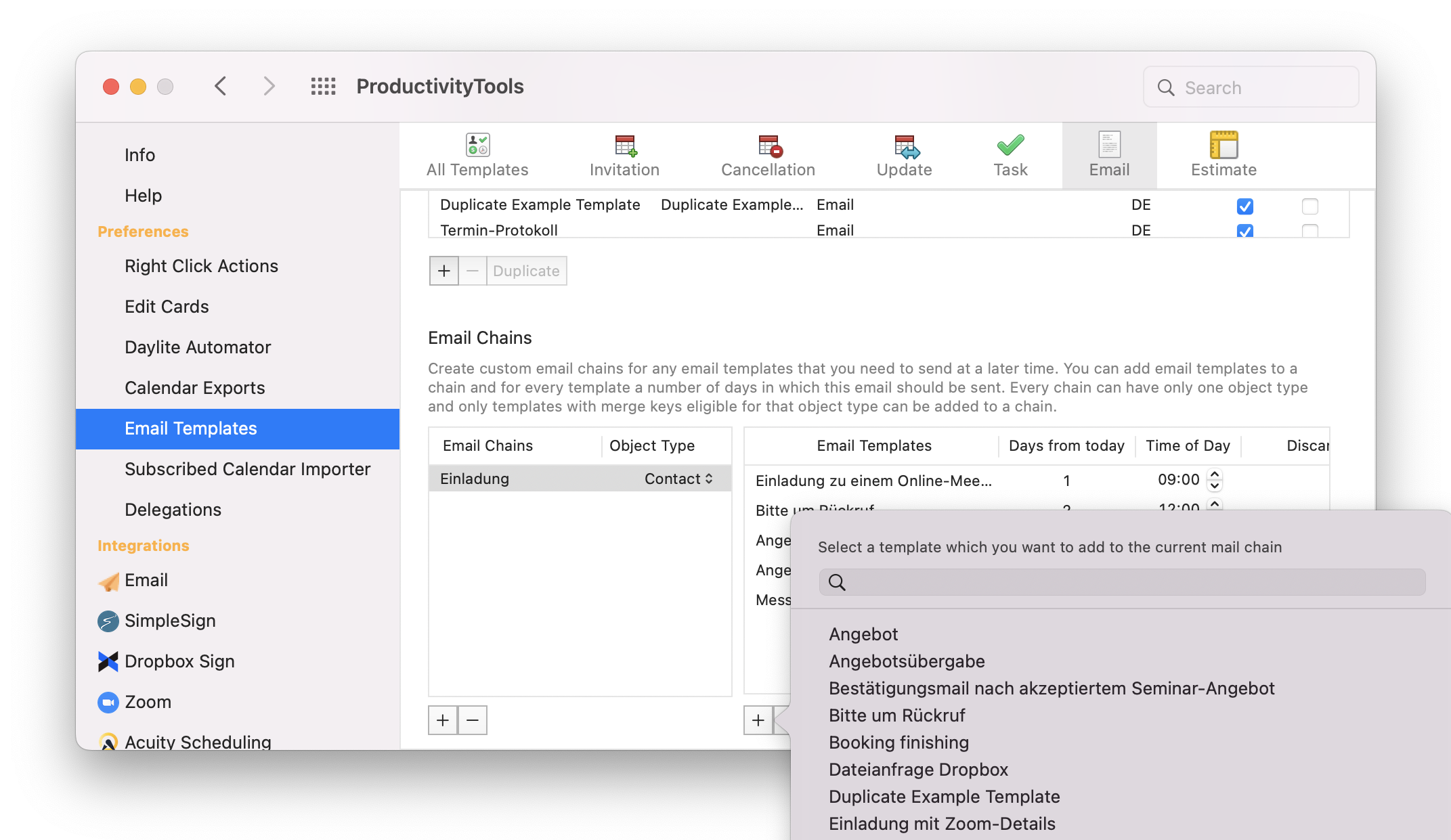
Task: Choose Duplicate Example Template in popover list
Action: pyautogui.click(x=944, y=797)
